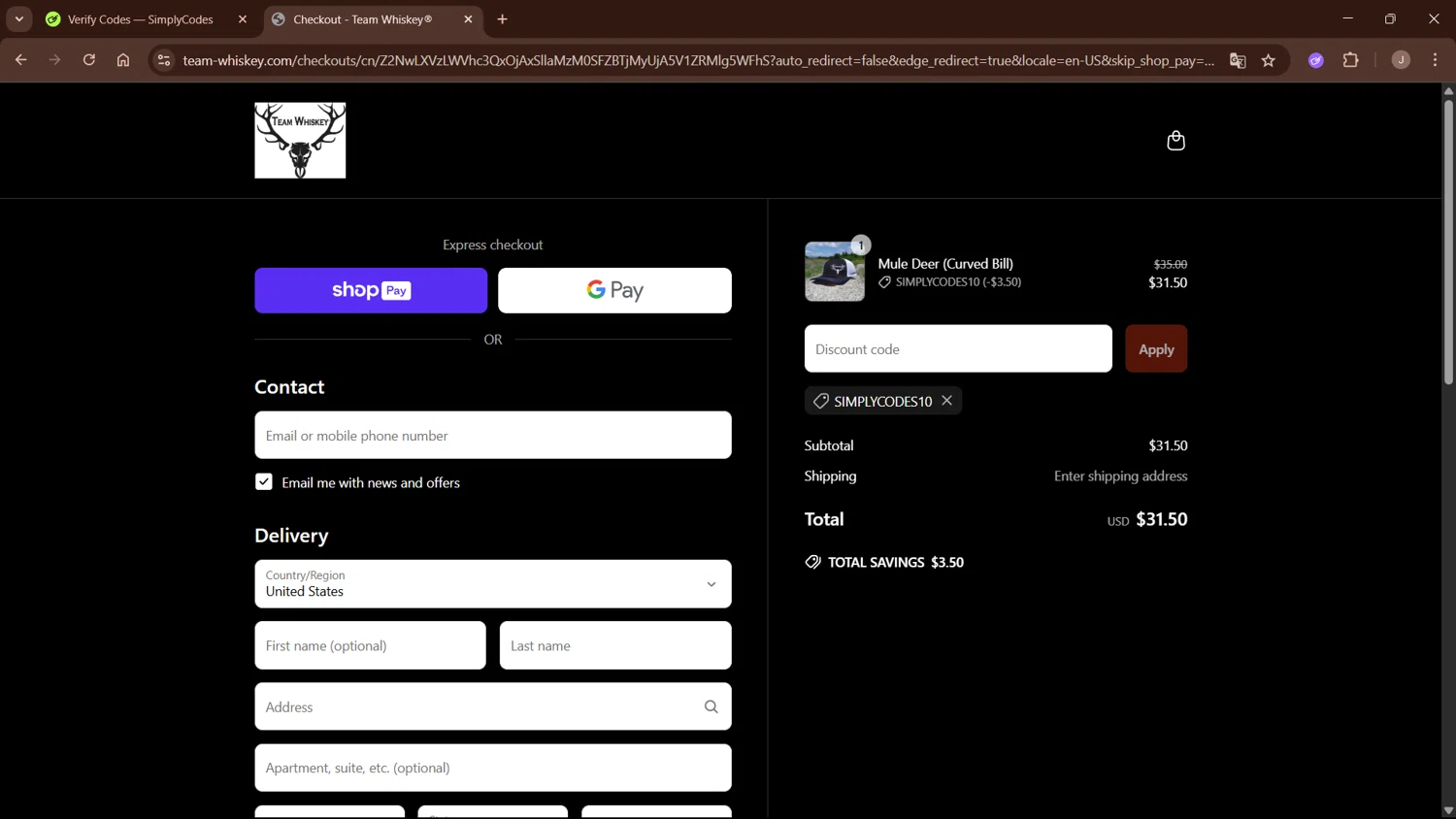This screenshot has height=819, width=1456.
Task: Click the search icon in Address field
Action: 711,706
